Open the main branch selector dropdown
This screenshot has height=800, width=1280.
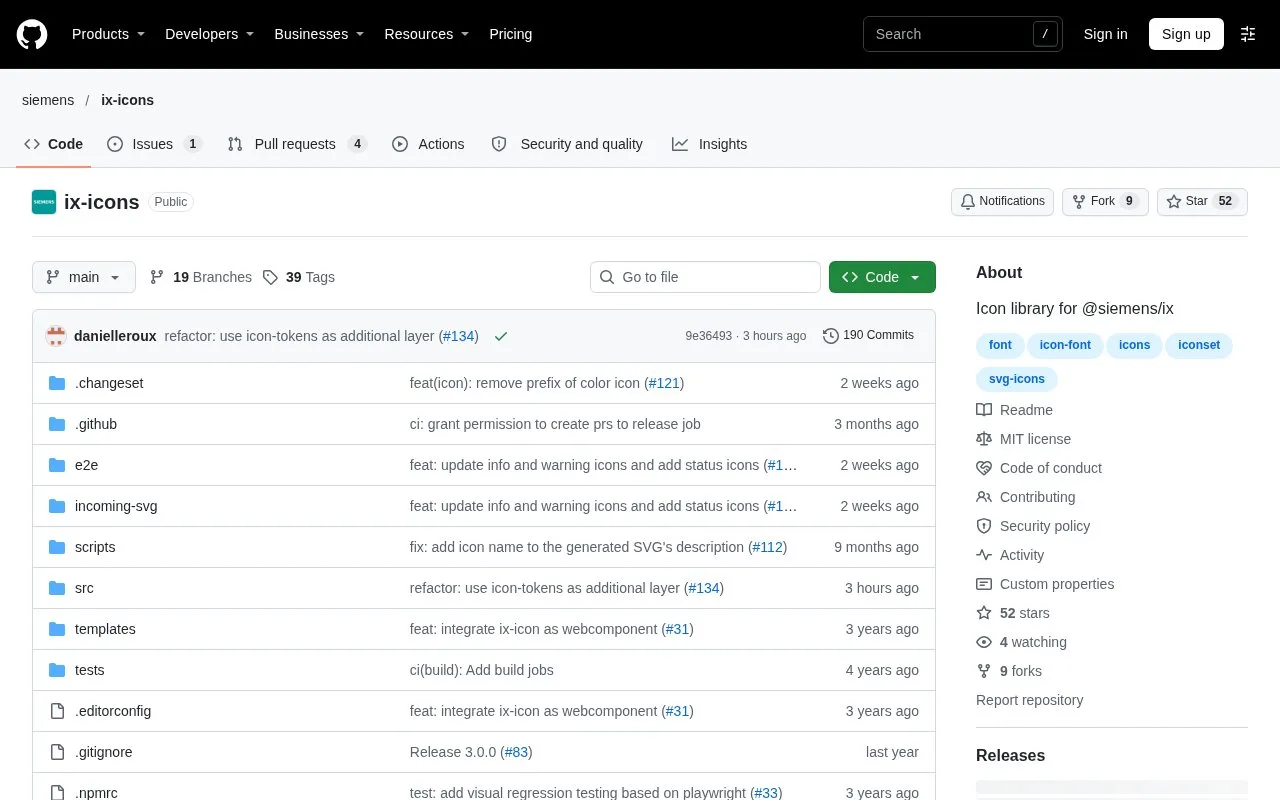point(84,277)
